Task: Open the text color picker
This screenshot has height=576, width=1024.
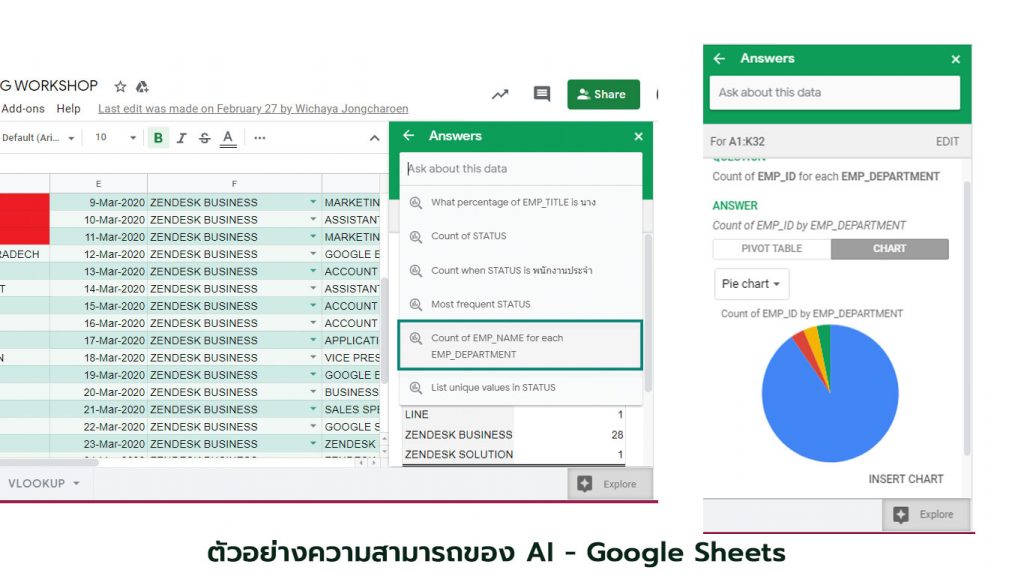Action: (228, 138)
